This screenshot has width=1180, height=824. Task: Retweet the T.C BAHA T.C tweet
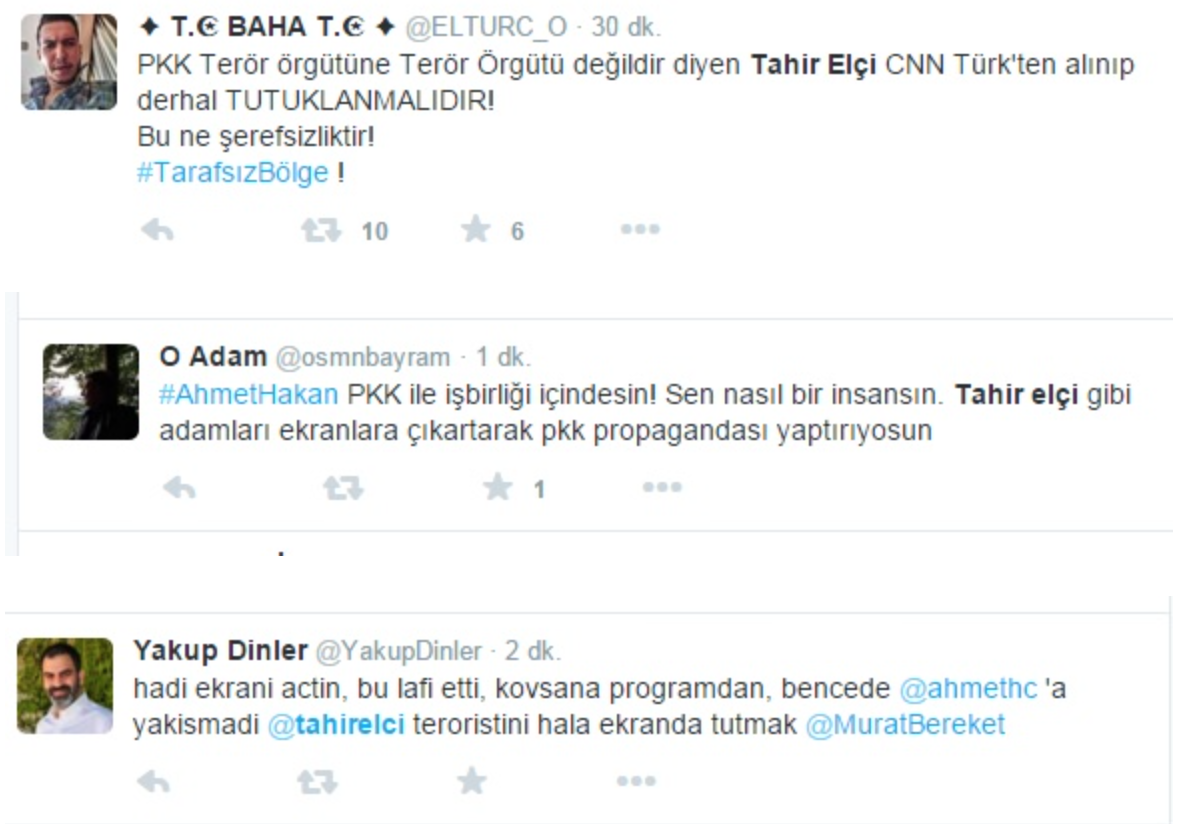321,230
